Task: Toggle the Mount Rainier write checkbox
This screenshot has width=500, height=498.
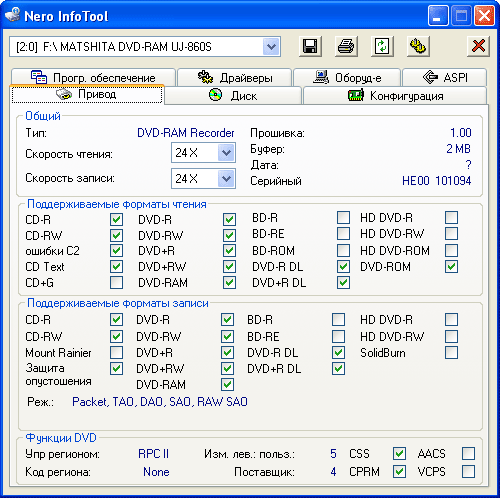Action: pyautogui.click(x=116, y=353)
